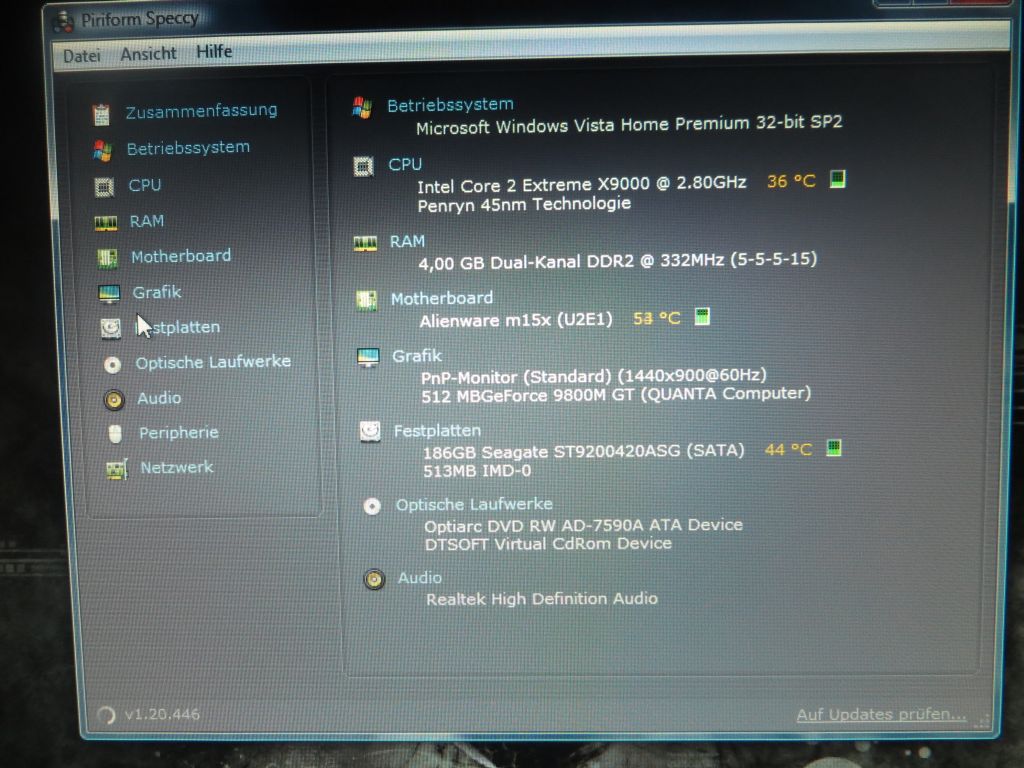This screenshot has width=1024, height=768.
Task: Open the Audio sidebar section
Action: coord(159,398)
